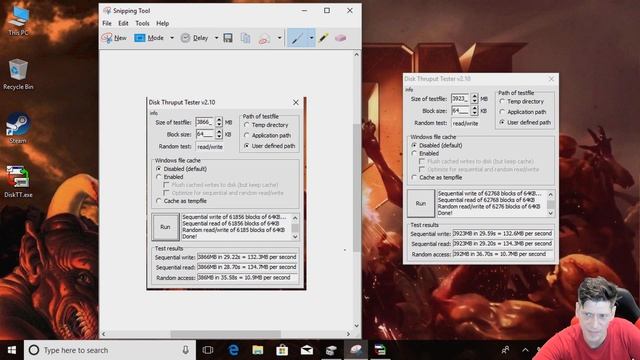Click the New snip button
640x360 pixels.
(x=114, y=38)
